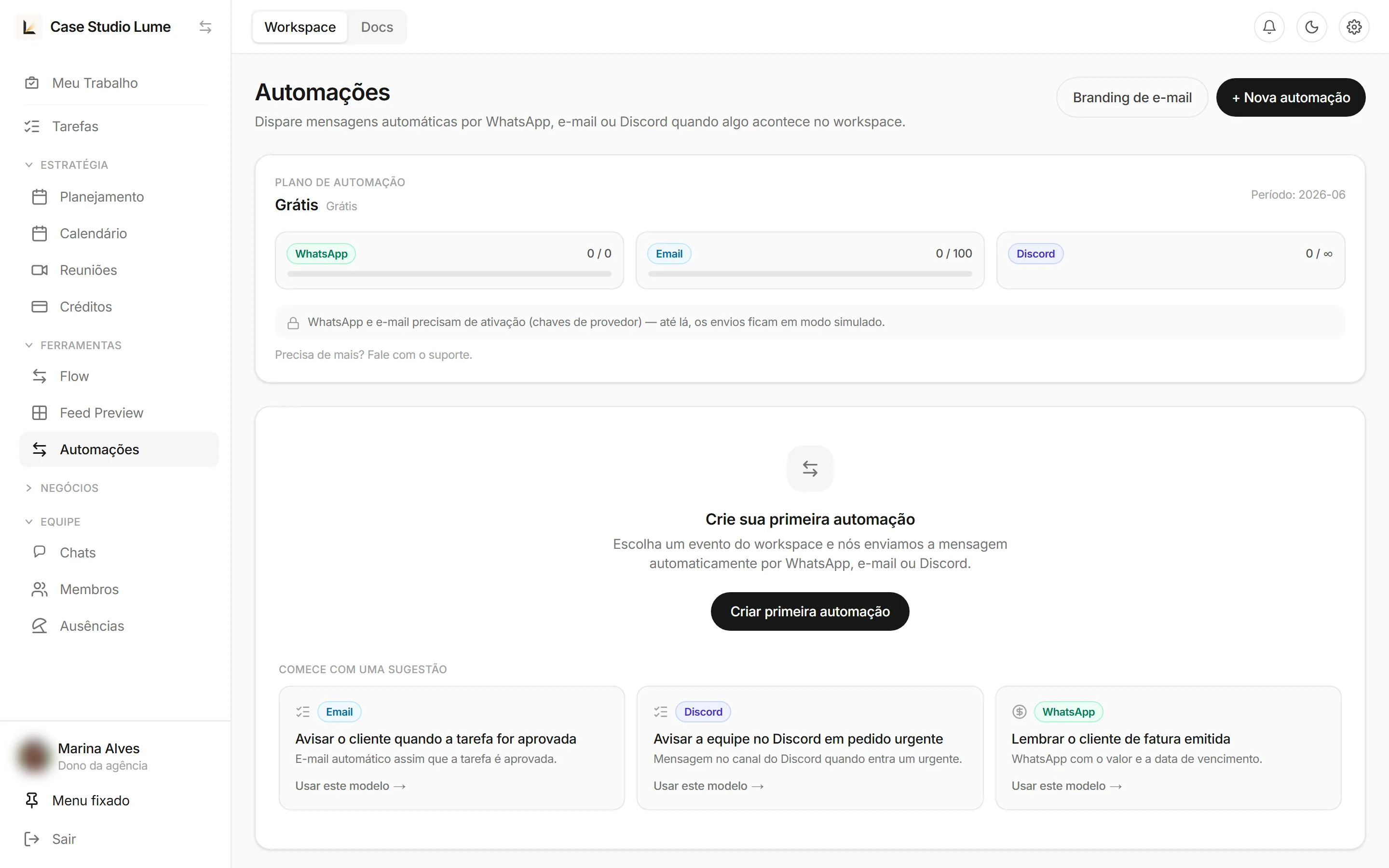Click the Feed Preview grid icon
The height and width of the screenshot is (868, 1389).
tap(40, 413)
